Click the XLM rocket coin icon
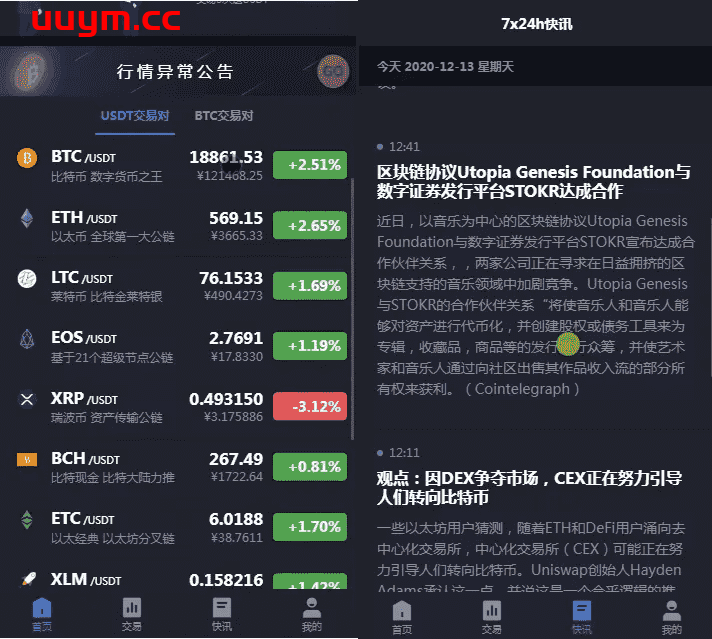712x639 pixels. pyautogui.click(x=26, y=580)
